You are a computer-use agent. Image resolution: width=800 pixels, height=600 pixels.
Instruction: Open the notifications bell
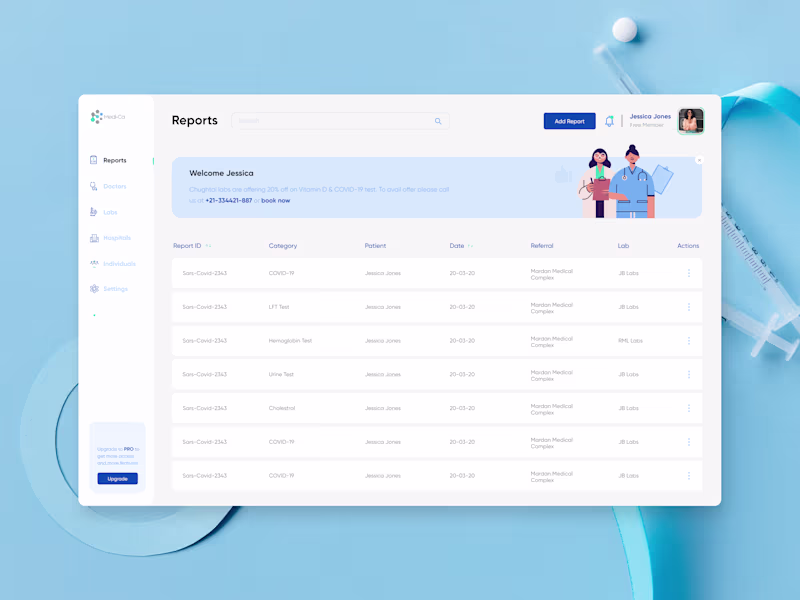click(609, 120)
